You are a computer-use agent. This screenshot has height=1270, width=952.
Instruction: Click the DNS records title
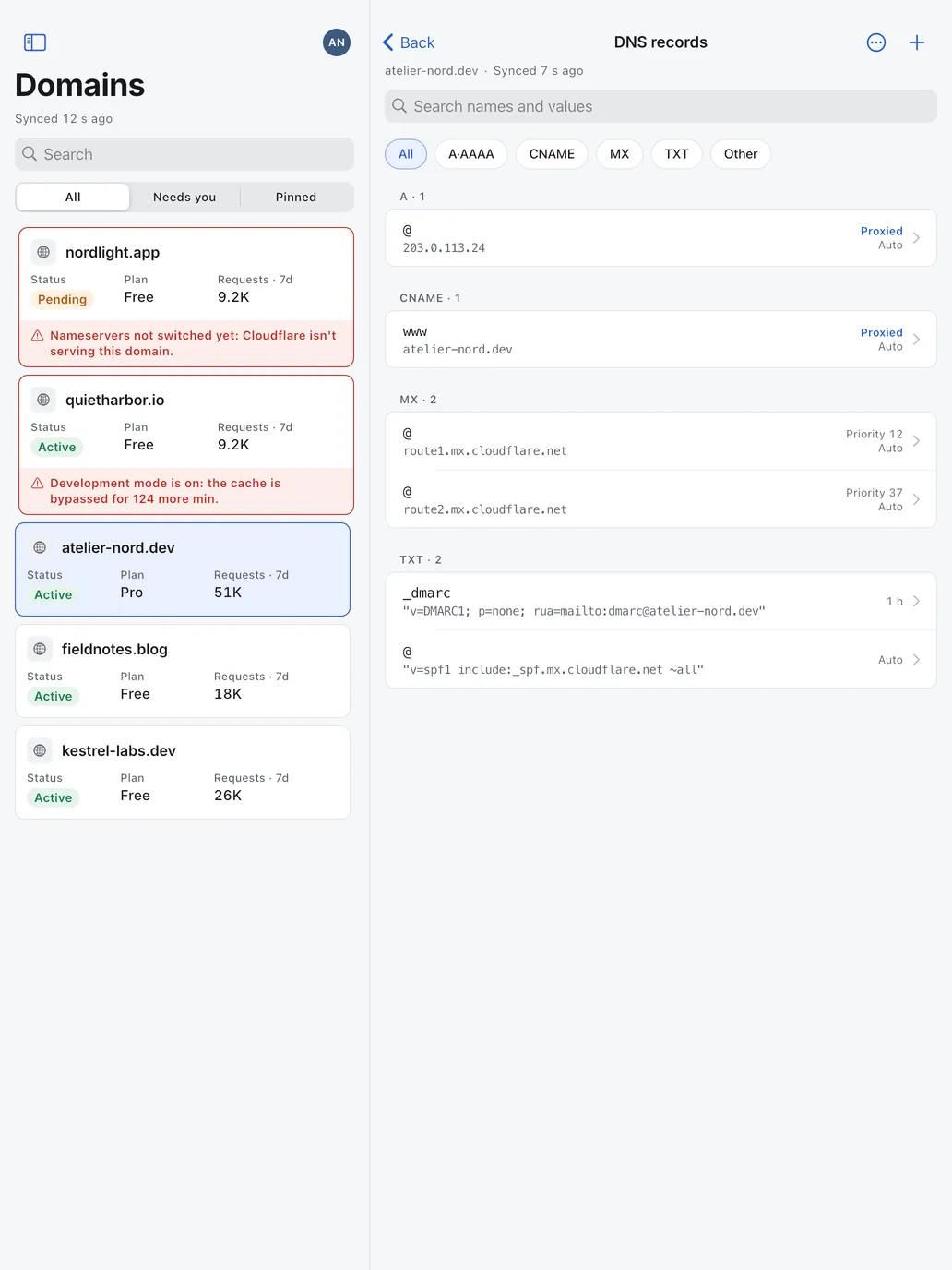[660, 42]
